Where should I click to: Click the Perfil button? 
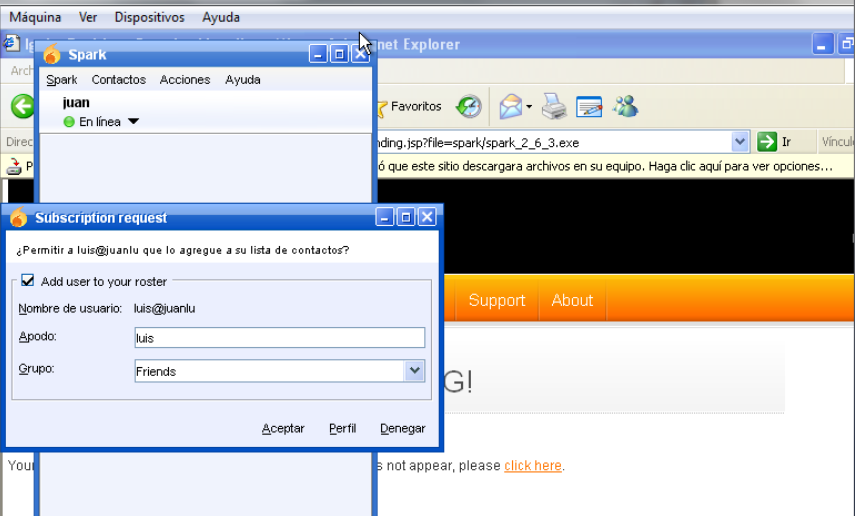(x=342, y=429)
